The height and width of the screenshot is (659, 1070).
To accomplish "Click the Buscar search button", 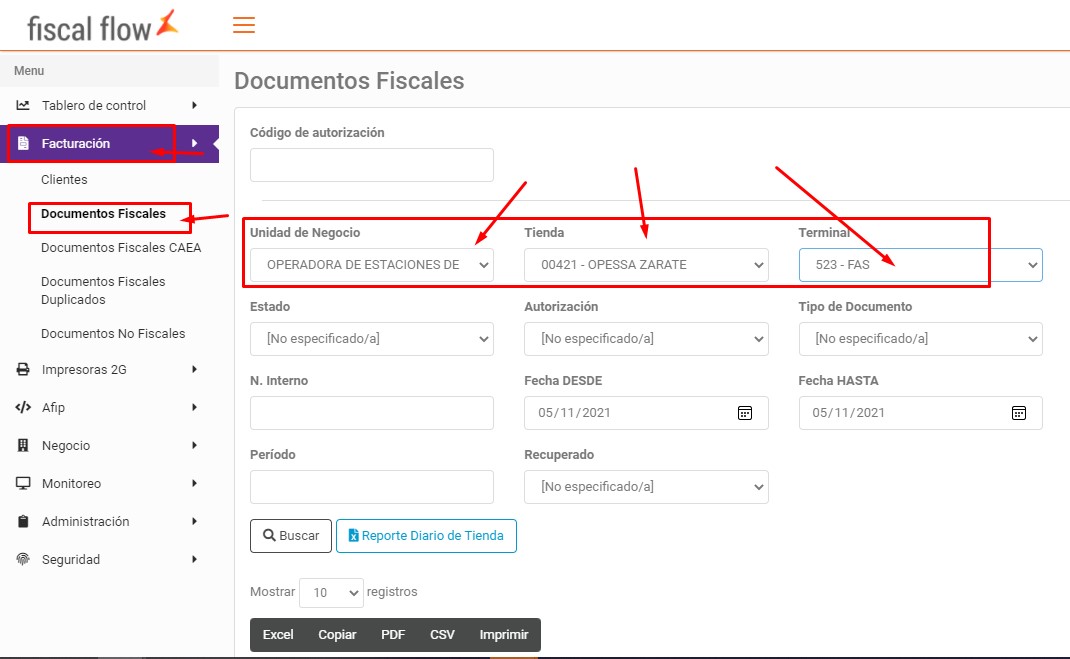I will (x=290, y=536).
